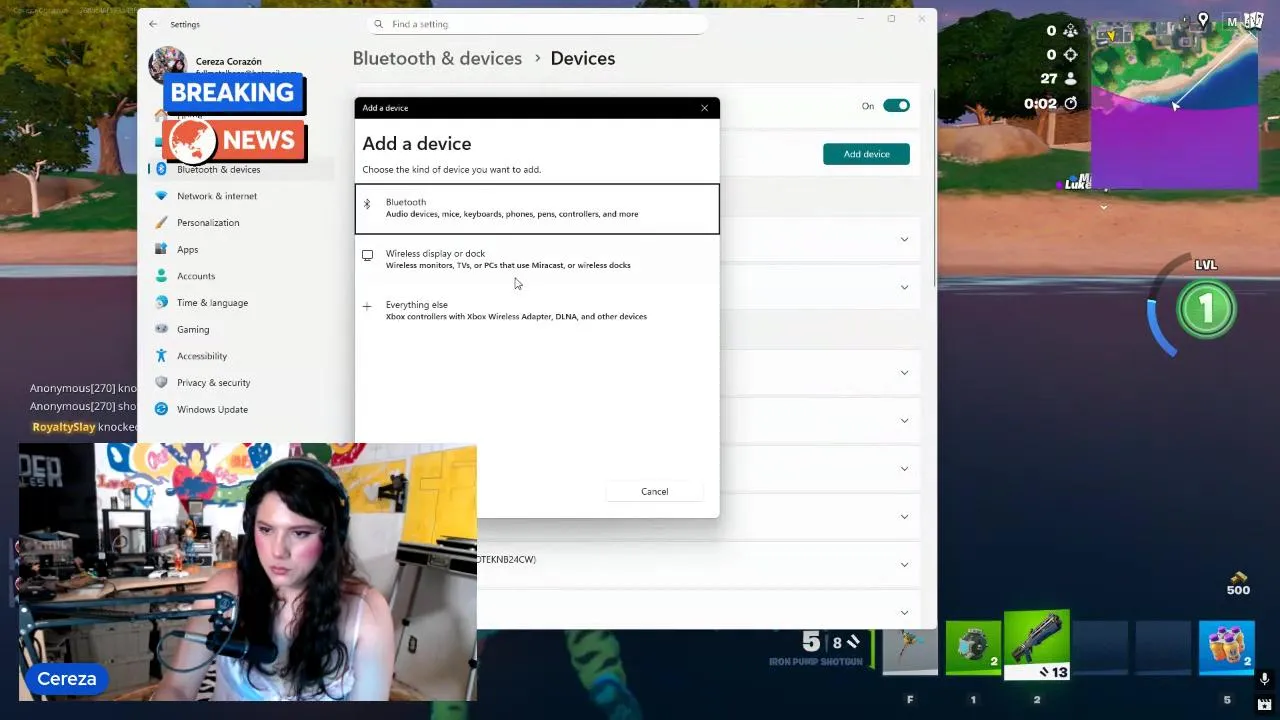Viewport: 1280px width, 720px height.
Task: Click the Bluetooth sidebar icon
Action: pos(161,169)
